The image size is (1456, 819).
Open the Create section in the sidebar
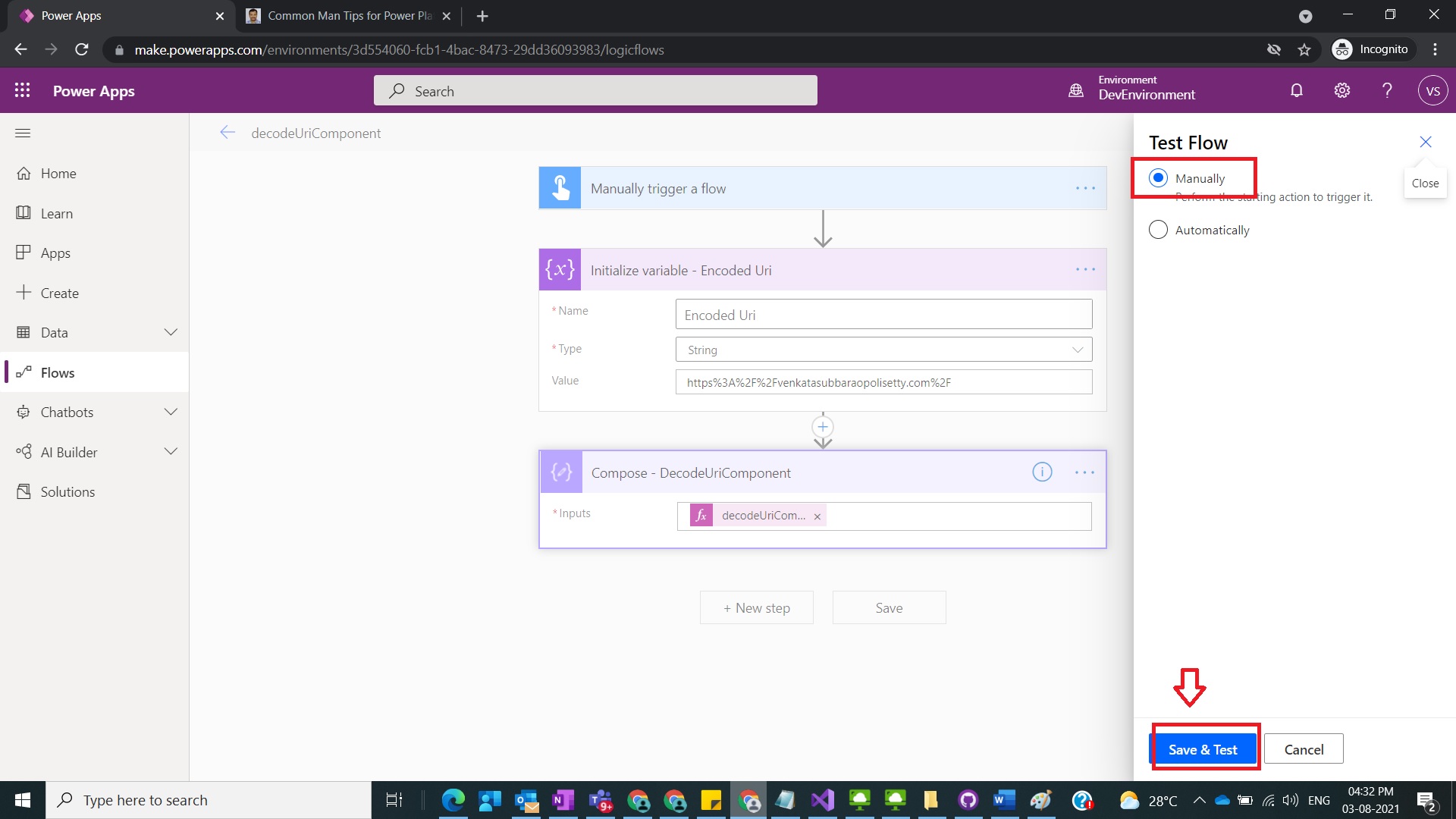(x=59, y=293)
